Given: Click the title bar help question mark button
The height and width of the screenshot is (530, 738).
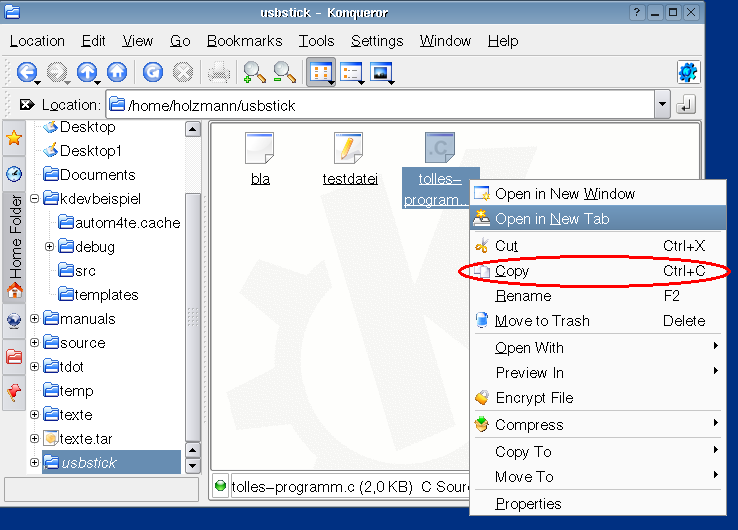Looking at the screenshot, I should pyautogui.click(x=637, y=12).
